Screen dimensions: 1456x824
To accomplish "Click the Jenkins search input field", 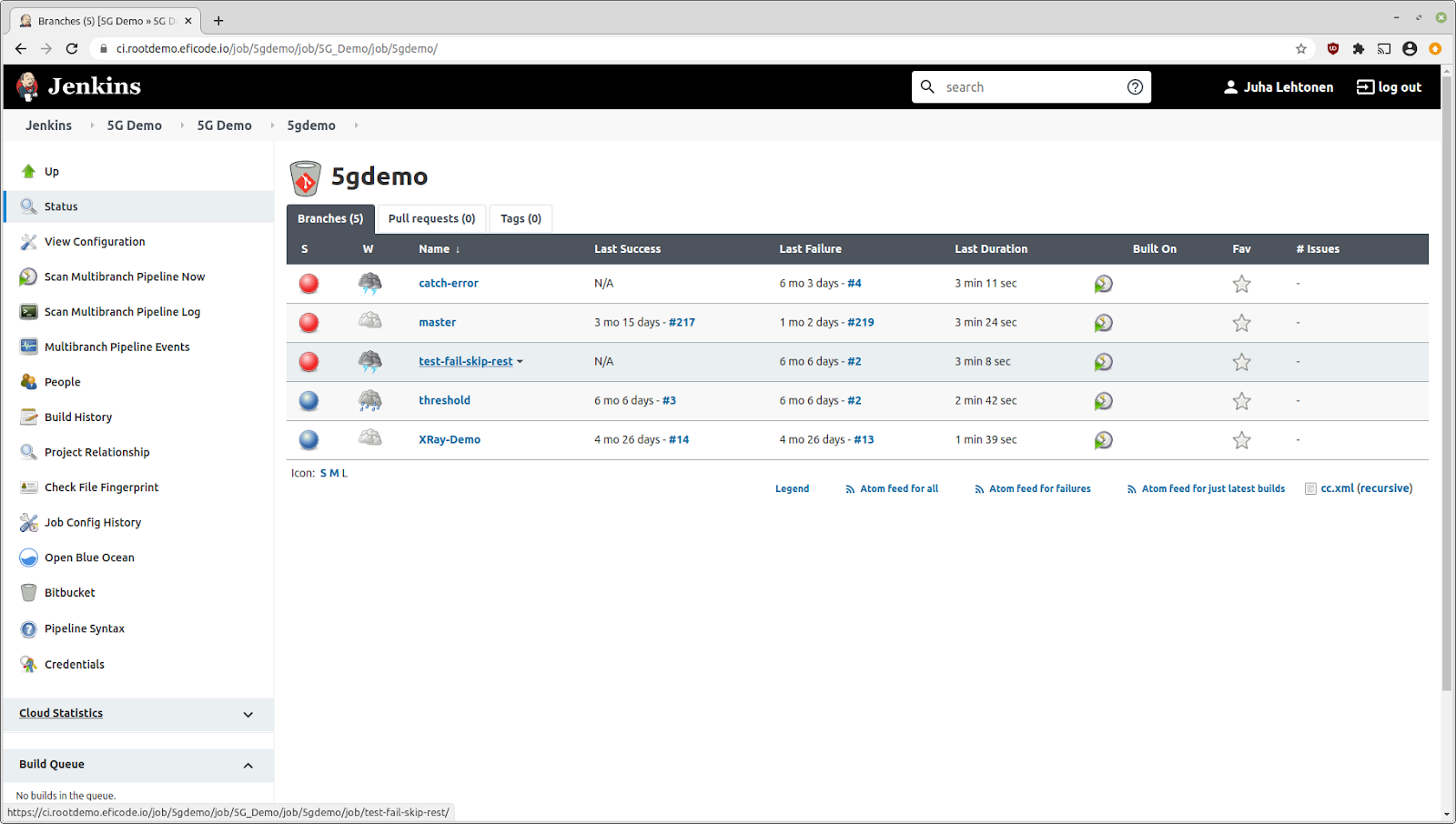I will (x=1031, y=87).
